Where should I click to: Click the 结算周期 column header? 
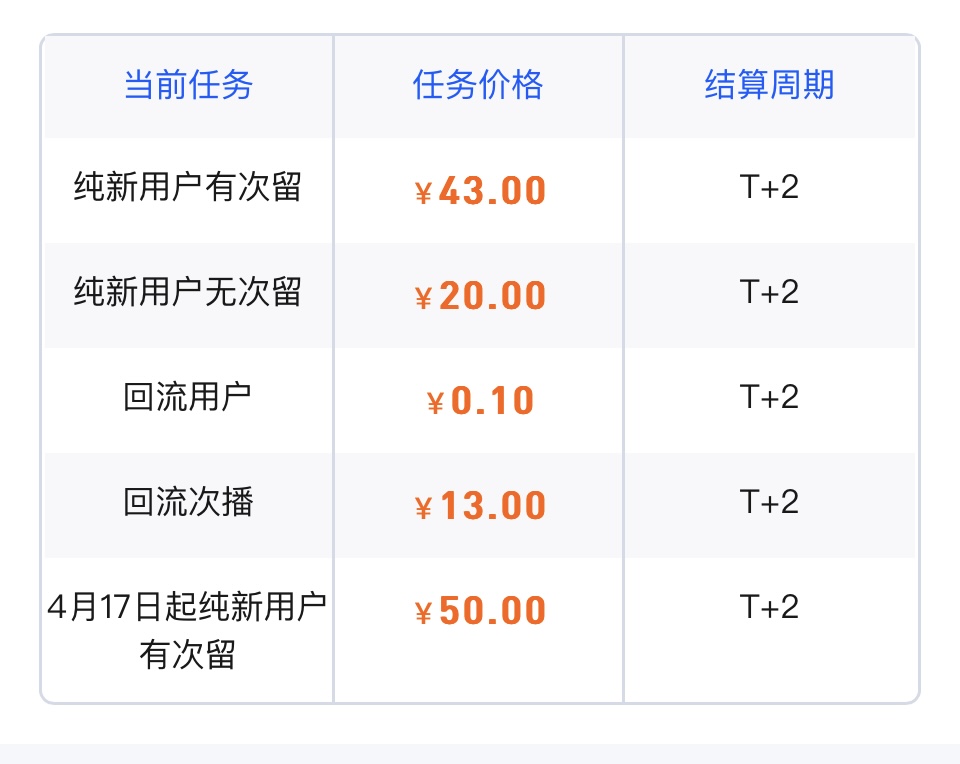coord(769,84)
